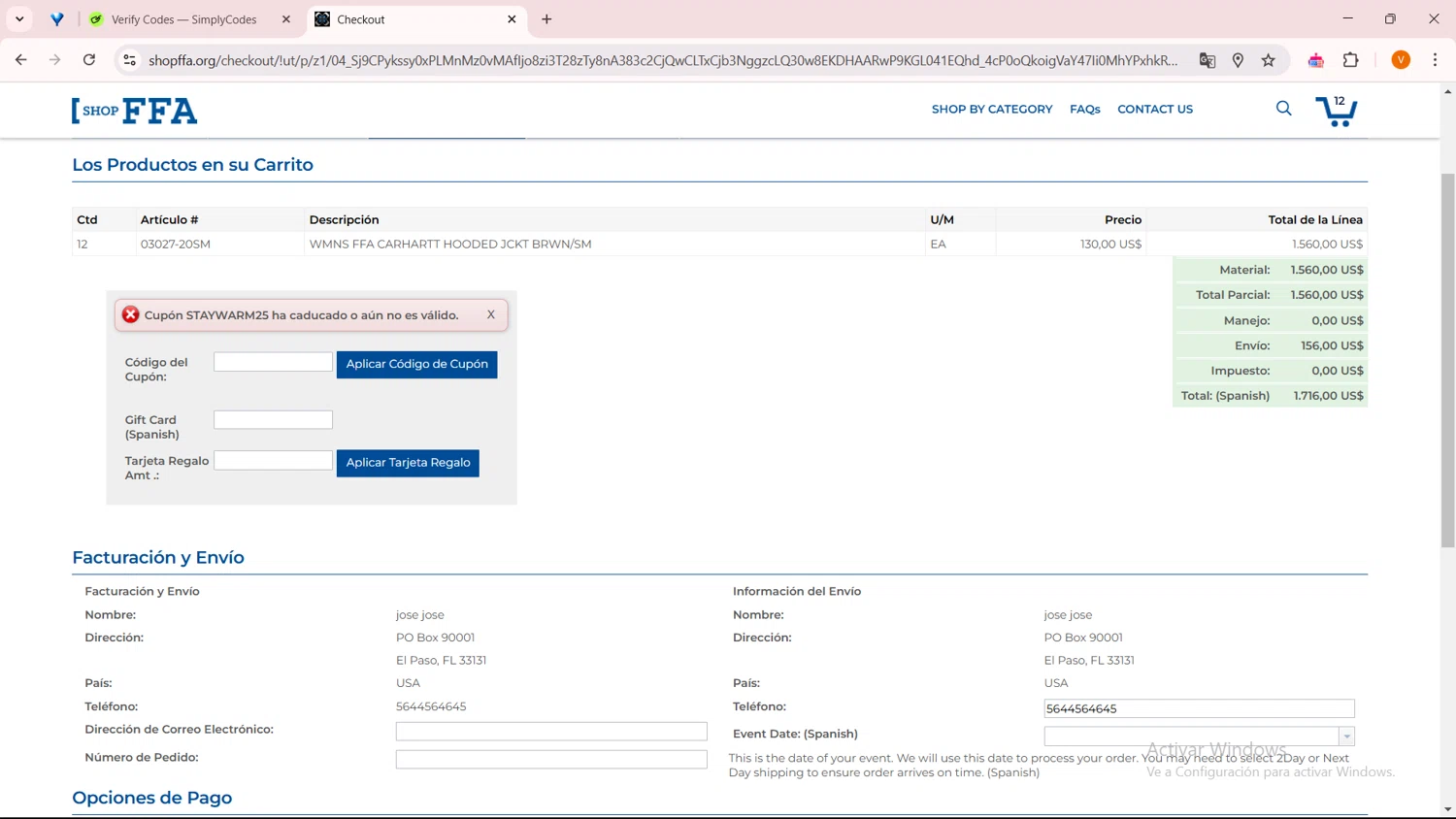1456x819 pixels.
Task: Open Shop By Category menu
Action: pos(992,109)
